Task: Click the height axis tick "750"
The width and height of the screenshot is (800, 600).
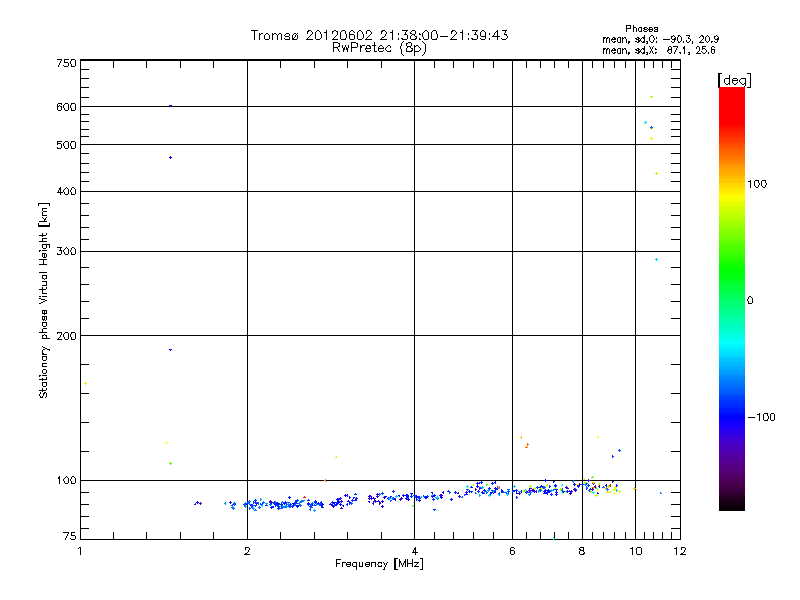Action: pos(66,63)
